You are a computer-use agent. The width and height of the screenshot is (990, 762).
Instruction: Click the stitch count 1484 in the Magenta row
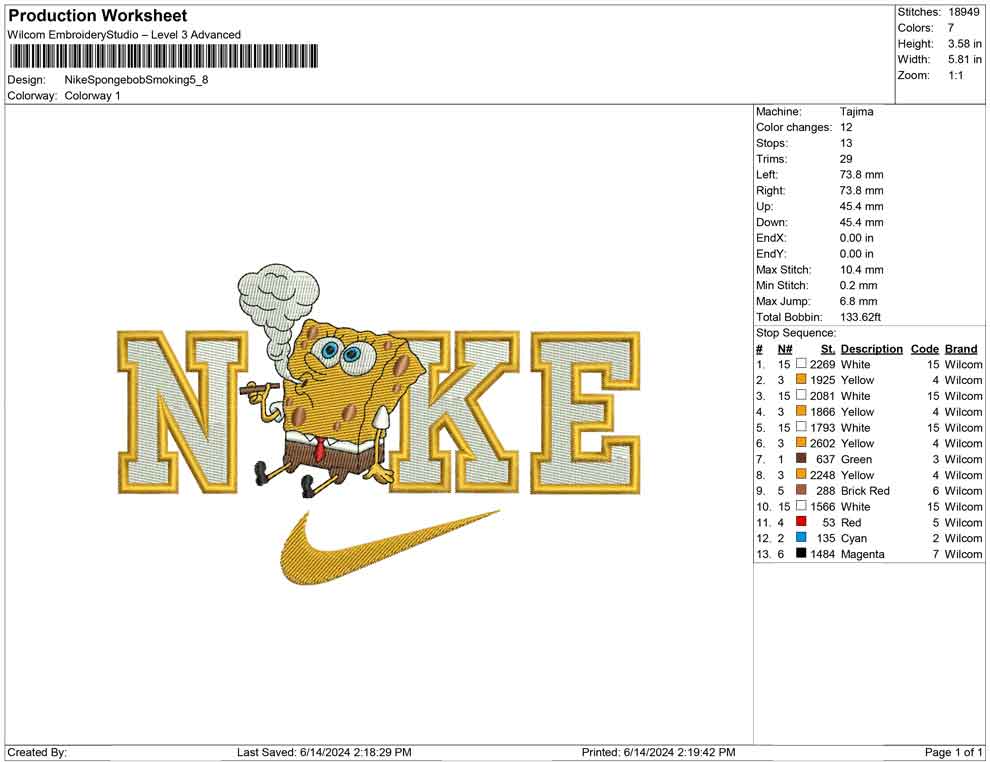tap(822, 554)
